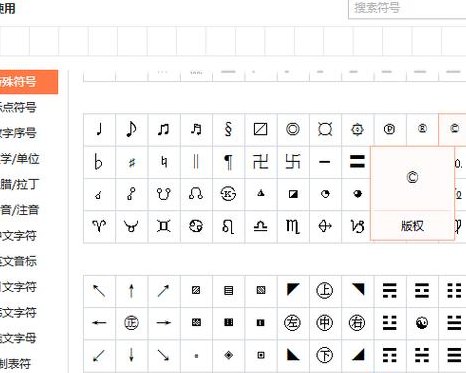Select the circled 左 character
This screenshot has width=466, height=373.
[x=292, y=323]
